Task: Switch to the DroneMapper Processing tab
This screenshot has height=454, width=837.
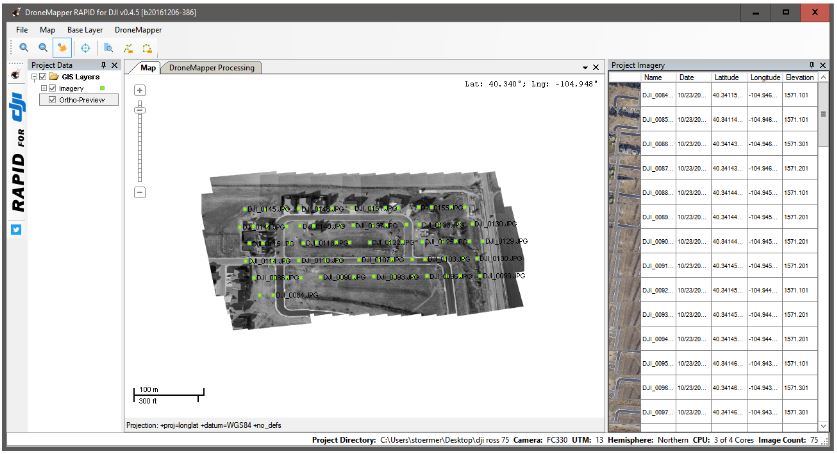Action: coord(212,68)
